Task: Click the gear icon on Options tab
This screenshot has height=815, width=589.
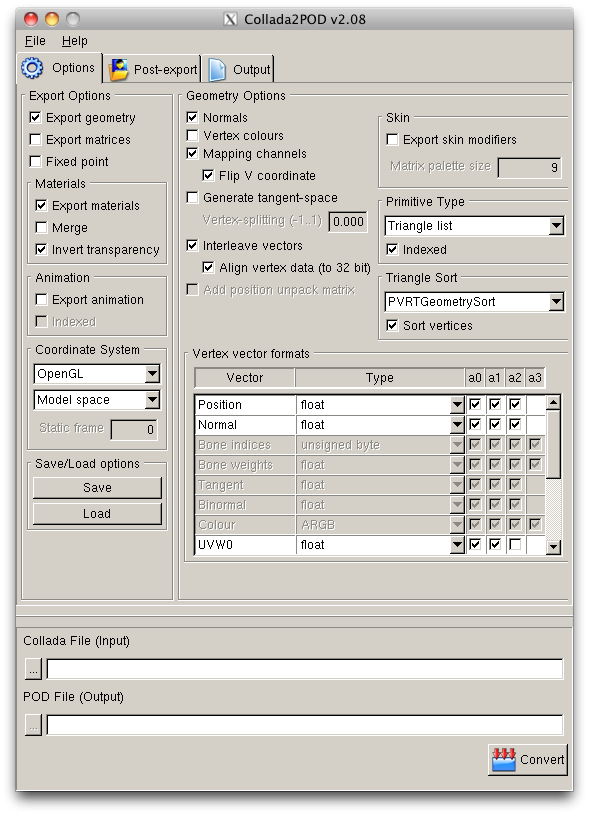Action: pos(32,68)
